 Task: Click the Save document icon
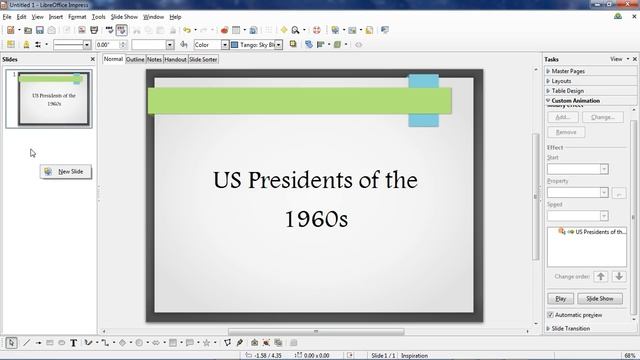coord(40,30)
